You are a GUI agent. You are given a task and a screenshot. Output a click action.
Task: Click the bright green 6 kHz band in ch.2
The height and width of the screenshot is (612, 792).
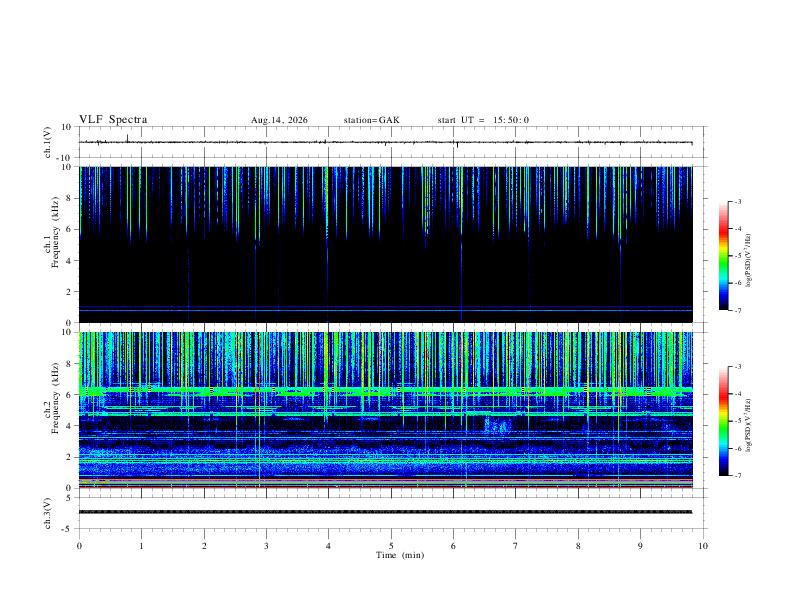coord(385,390)
